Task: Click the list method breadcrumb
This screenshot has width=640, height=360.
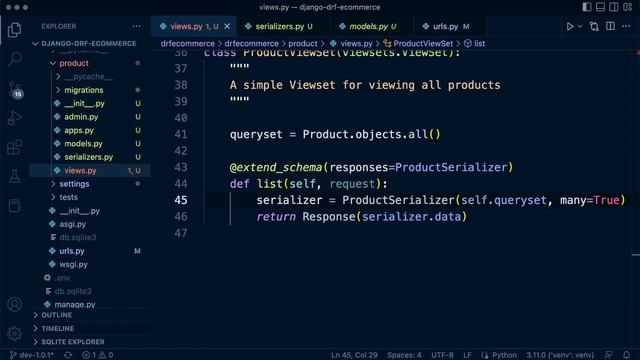Action: (x=480, y=44)
